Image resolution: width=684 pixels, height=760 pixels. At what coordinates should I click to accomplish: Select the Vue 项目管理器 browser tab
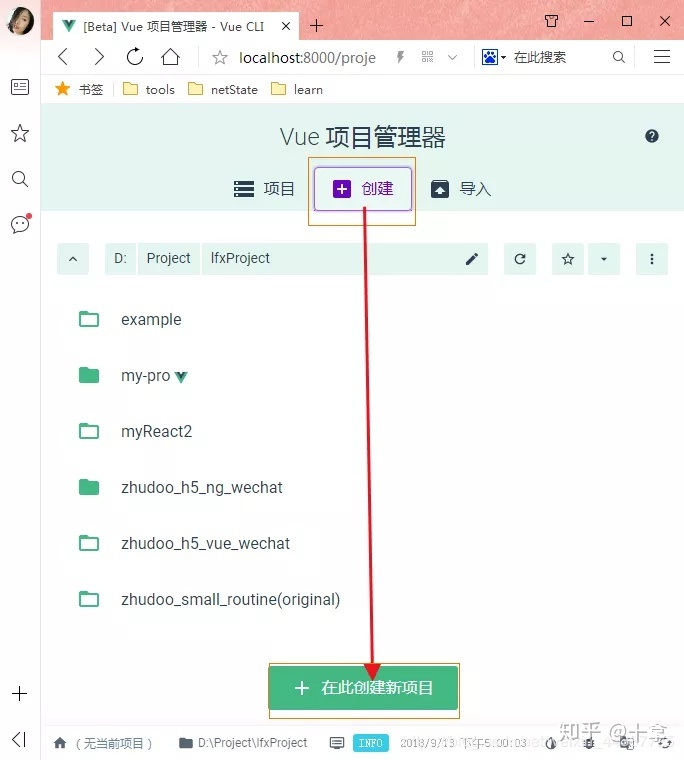click(173, 26)
